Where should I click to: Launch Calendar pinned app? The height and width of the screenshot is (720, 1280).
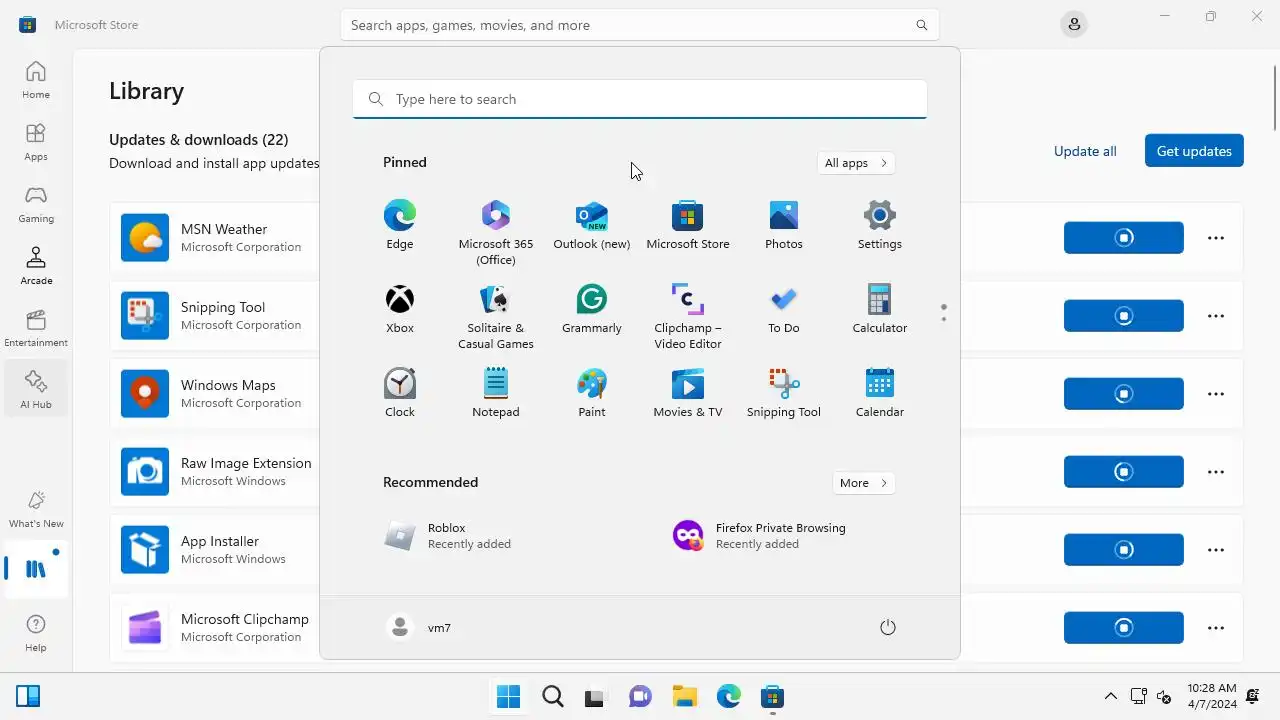[879, 393]
